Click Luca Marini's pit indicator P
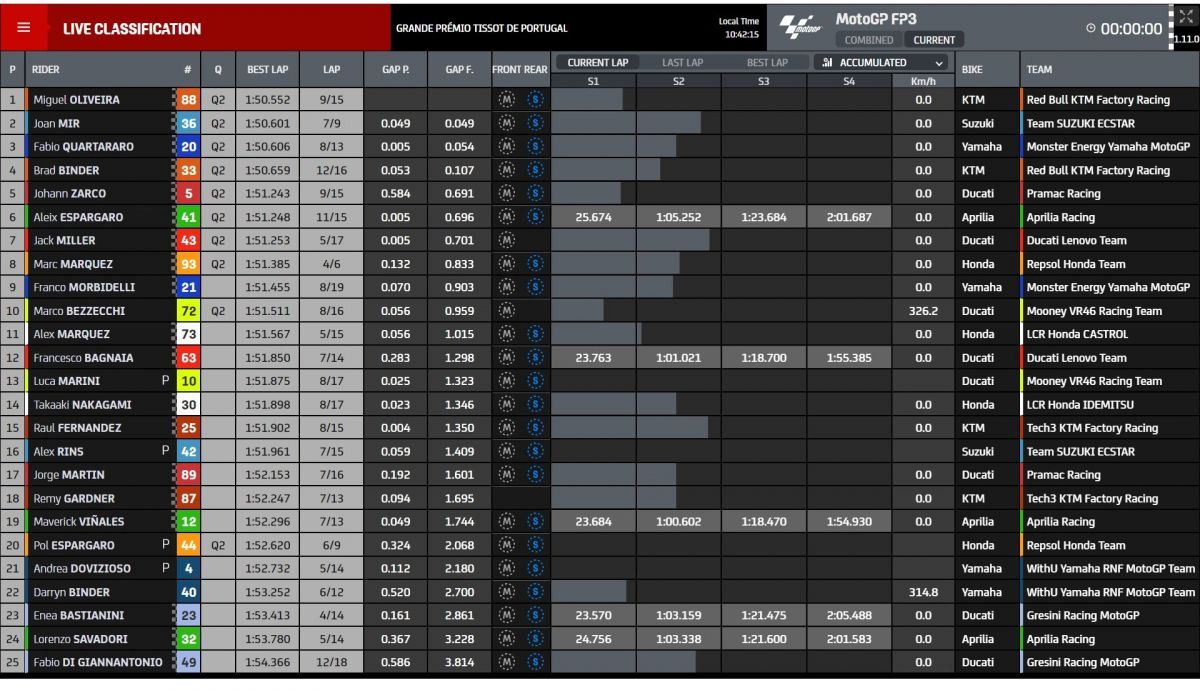1200x690 pixels. click(165, 380)
